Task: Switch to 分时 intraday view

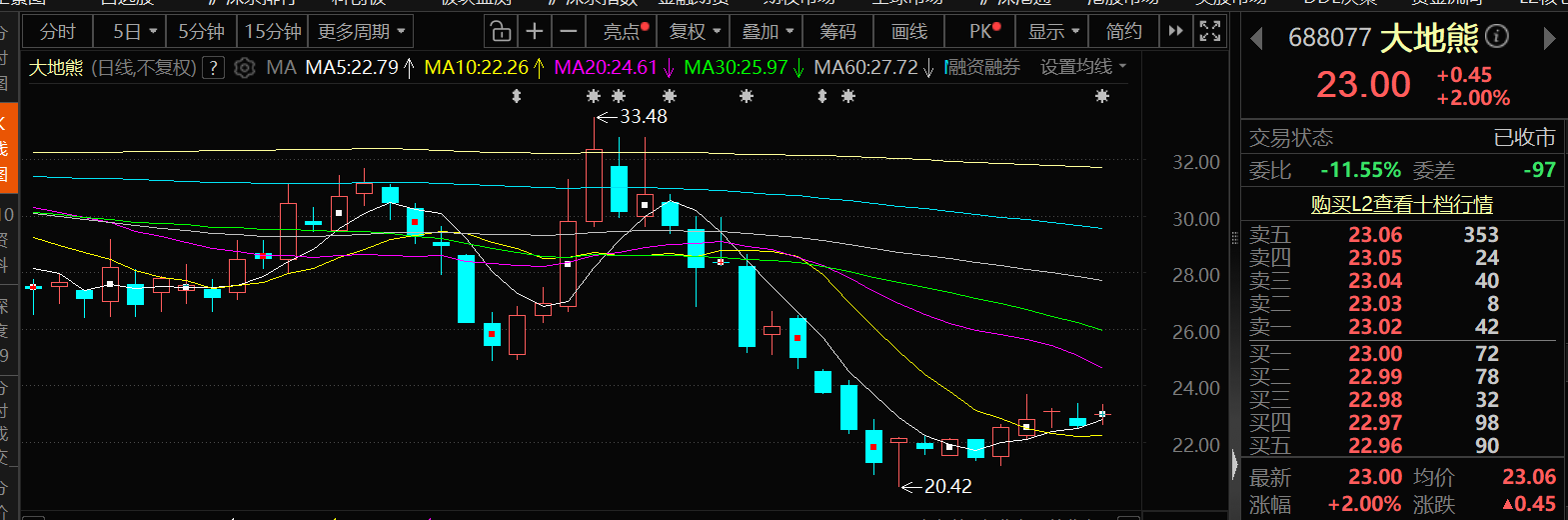Action: point(57,32)
